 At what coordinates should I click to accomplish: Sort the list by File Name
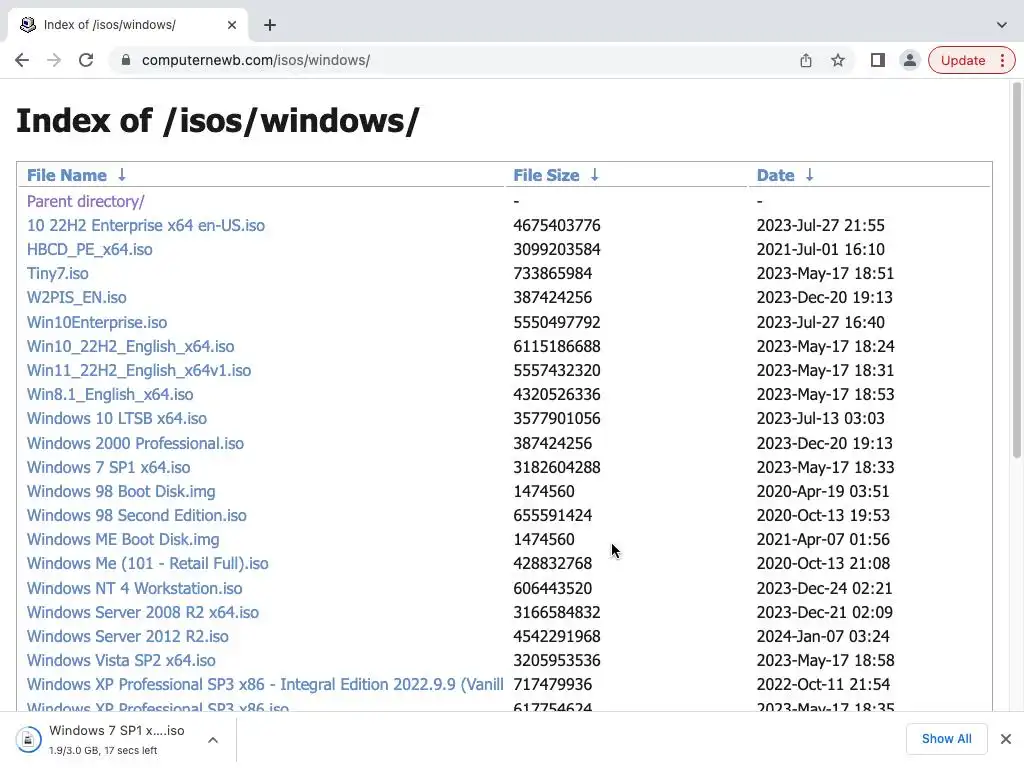tap(67, 175)
